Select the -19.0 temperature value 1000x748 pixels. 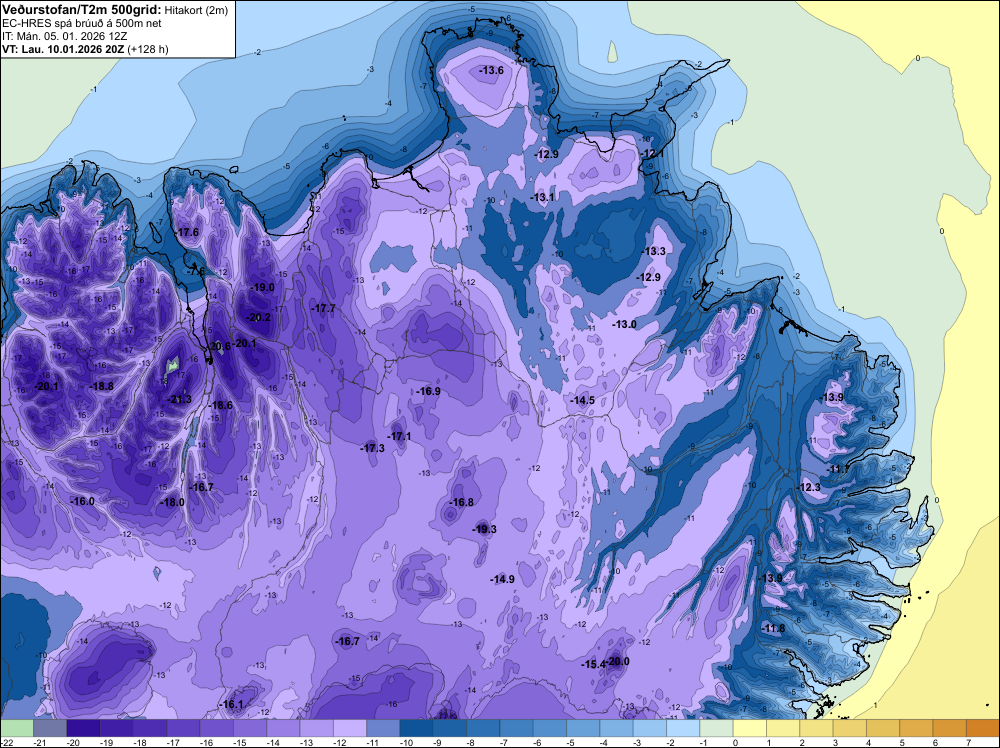(262, 288)
